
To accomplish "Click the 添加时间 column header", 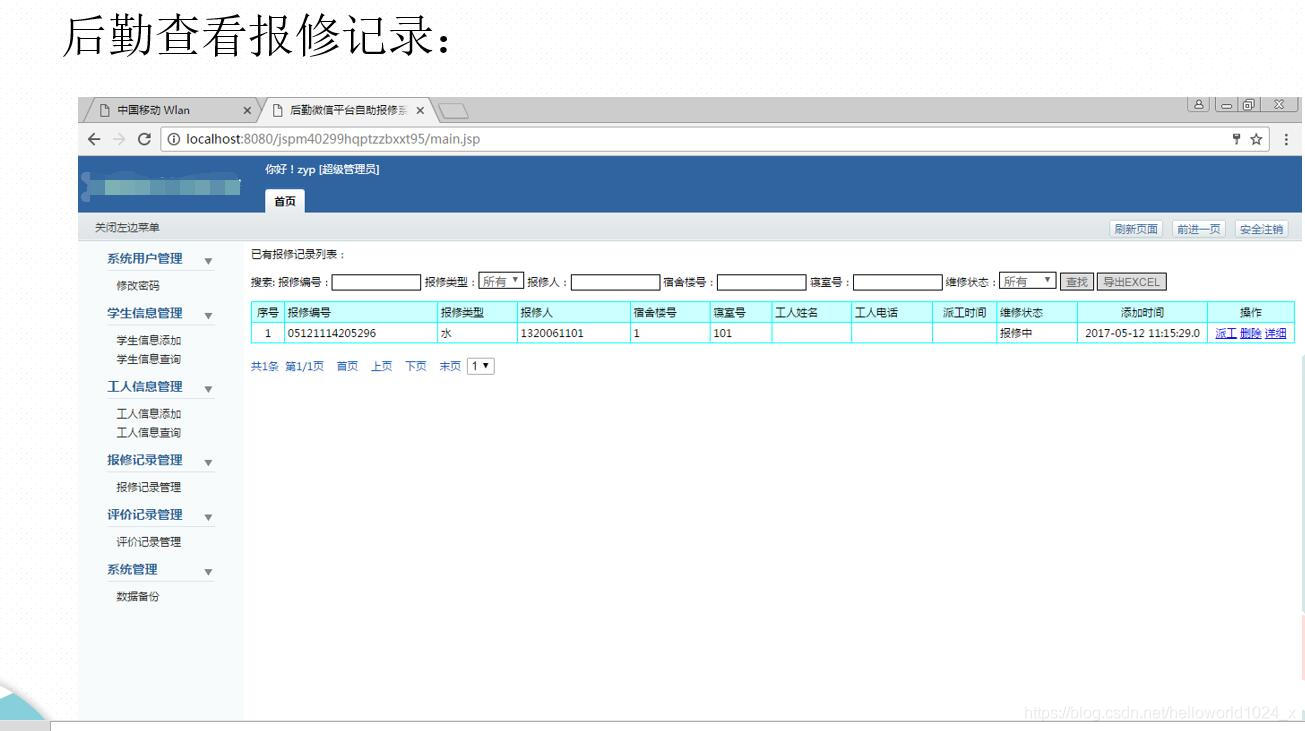I will point(1142,312).
